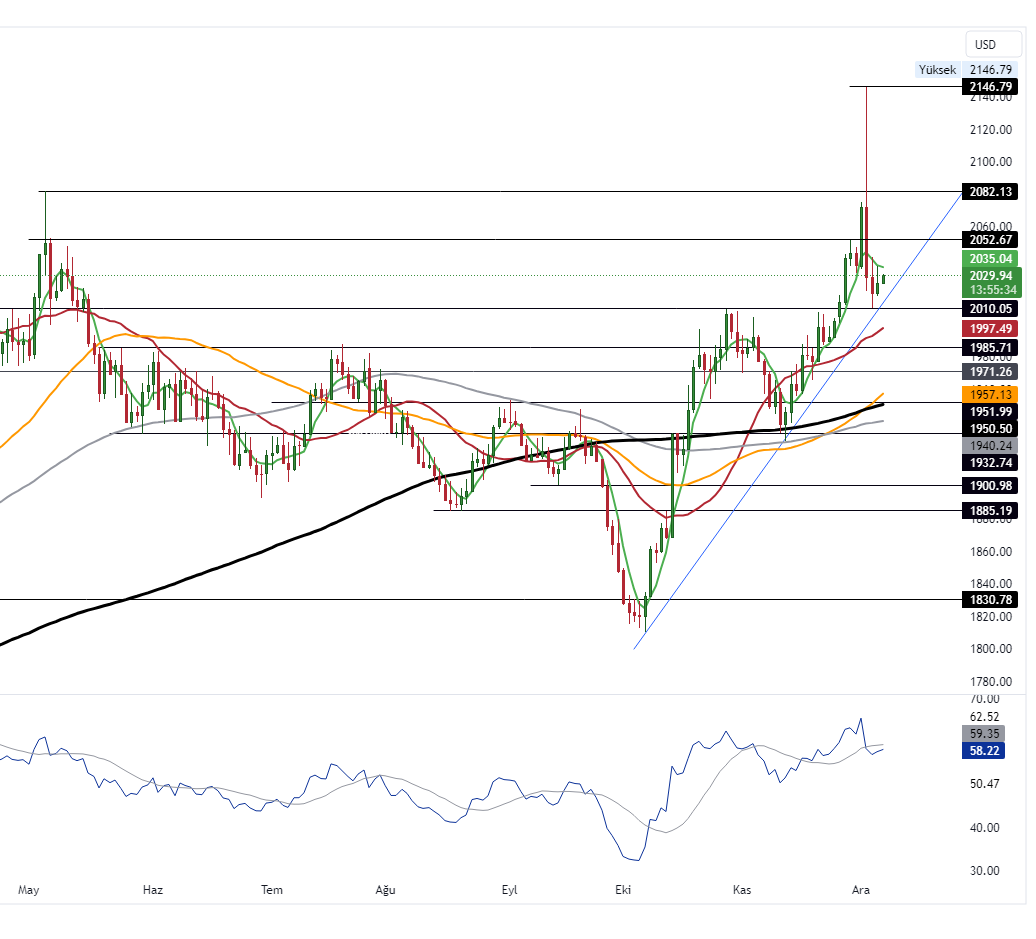
Task: Click the orange 1957.13 moving average label
Action: (991, 395)
